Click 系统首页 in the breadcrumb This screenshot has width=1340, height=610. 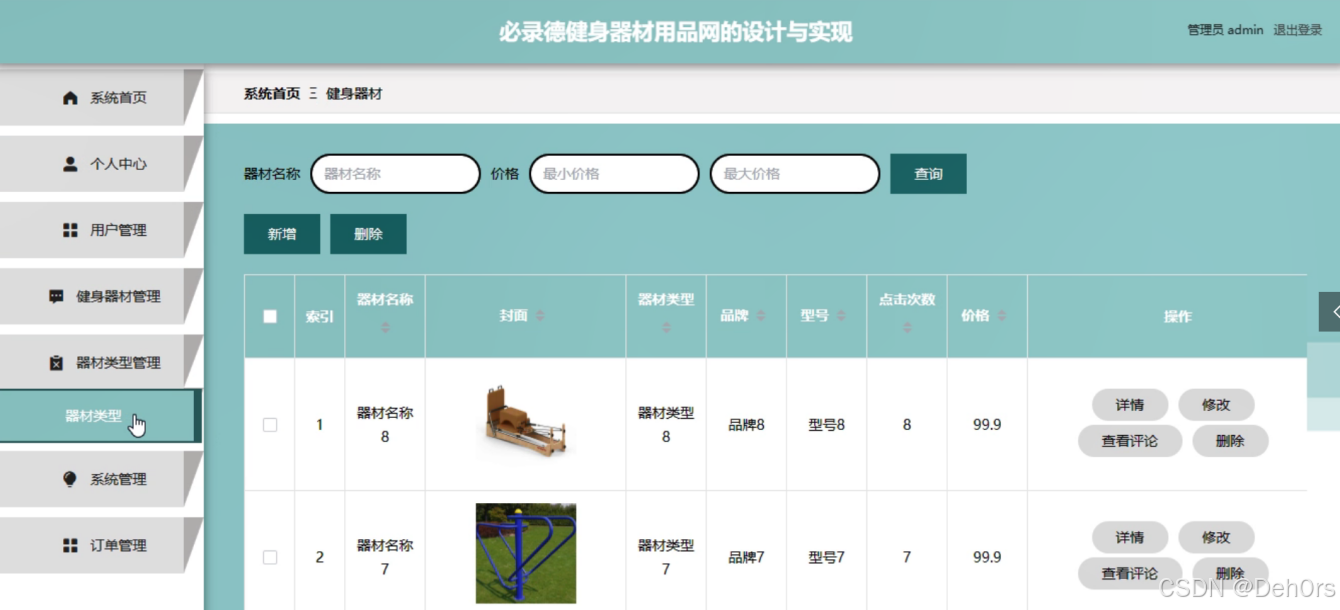pyautogui.click(x=272, y=94)
